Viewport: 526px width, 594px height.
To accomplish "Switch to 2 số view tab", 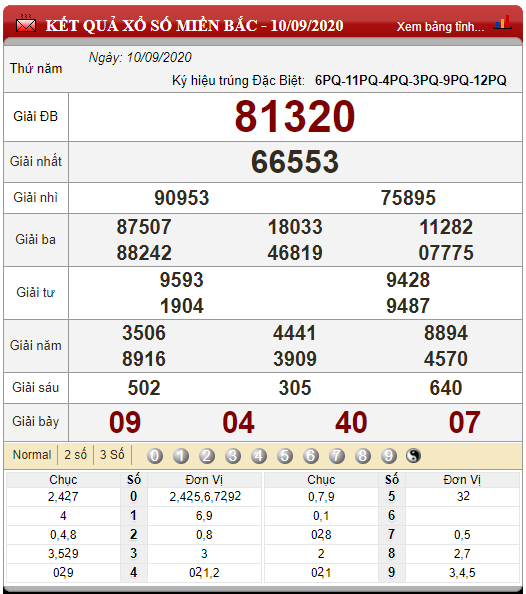I will coord(75,455).
